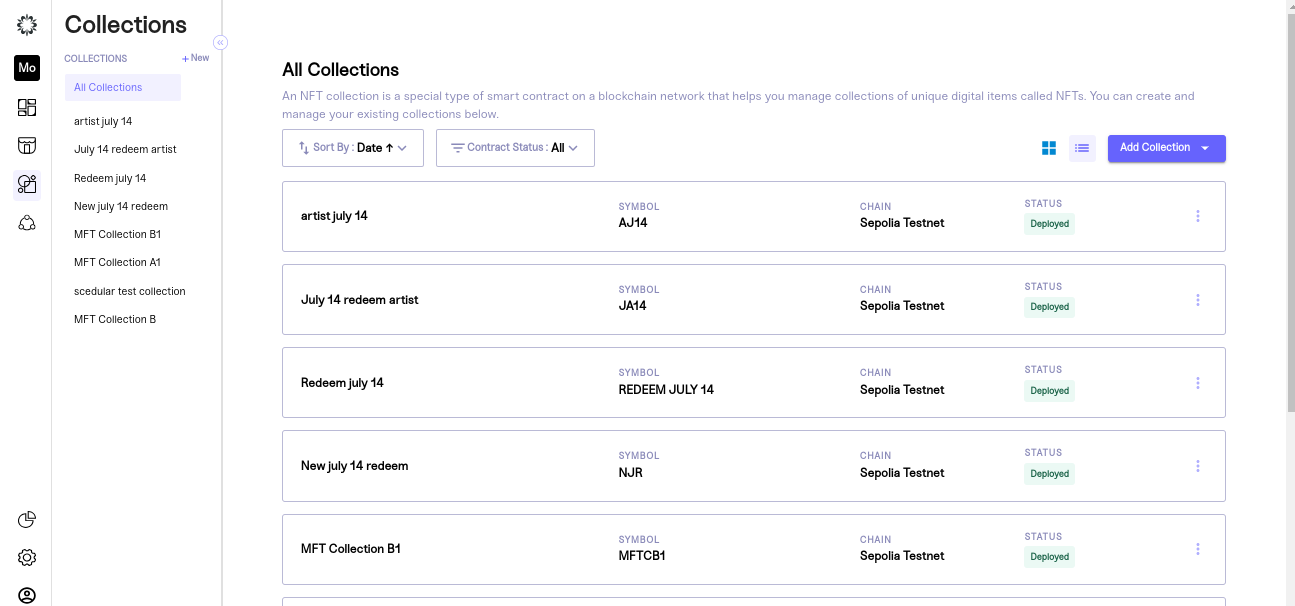Click the JA14 symbol text
This screenshot has width=1295, height=606.
633,306
